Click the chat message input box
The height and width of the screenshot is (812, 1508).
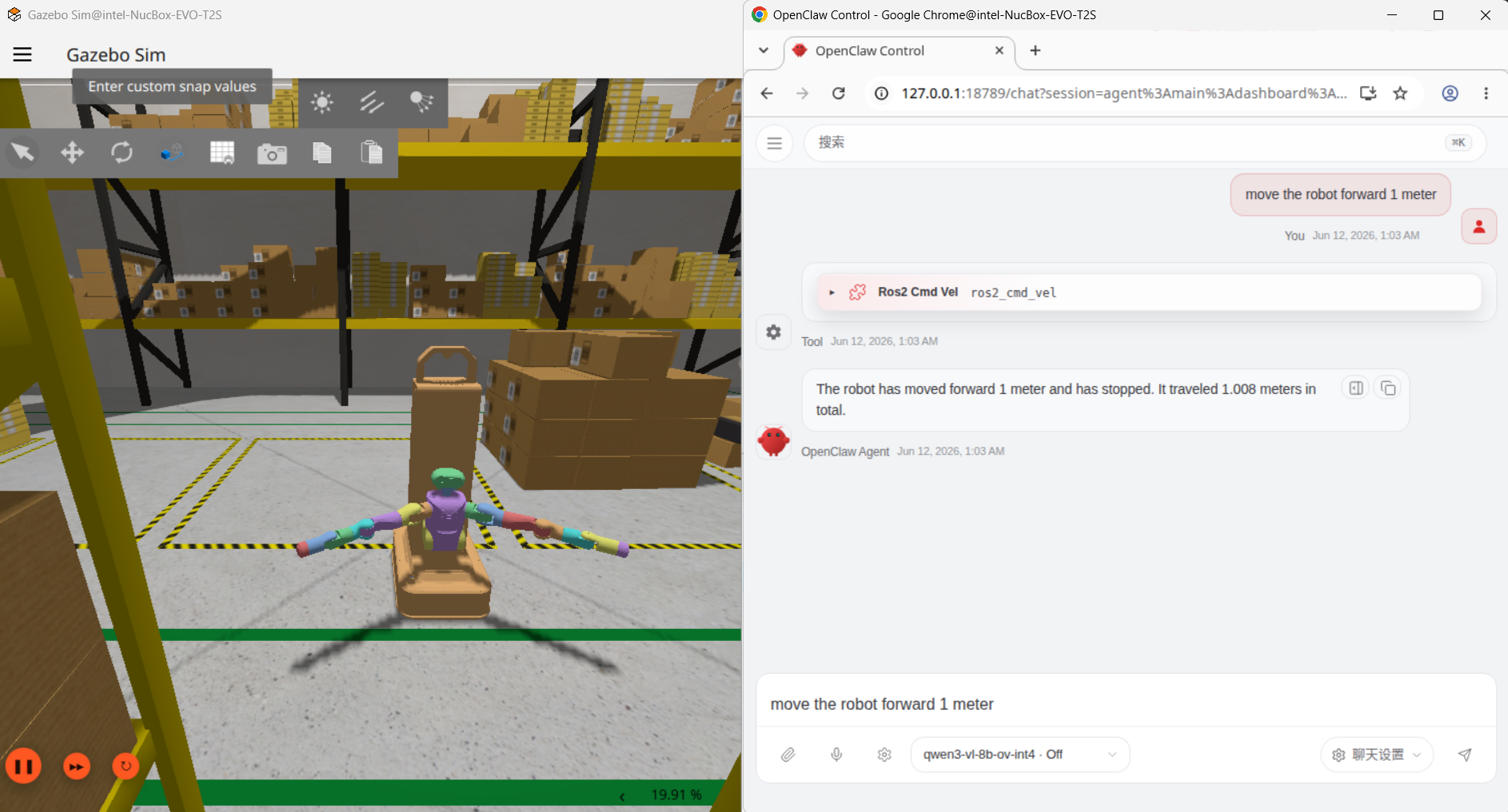click(x=1126, y=704)
